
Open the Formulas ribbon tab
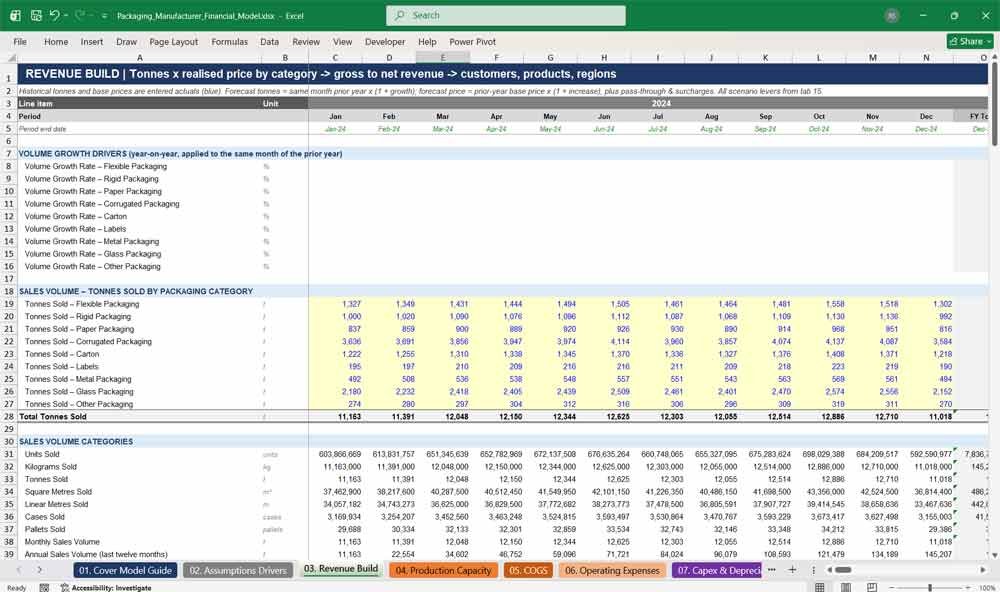coord(230,41)
